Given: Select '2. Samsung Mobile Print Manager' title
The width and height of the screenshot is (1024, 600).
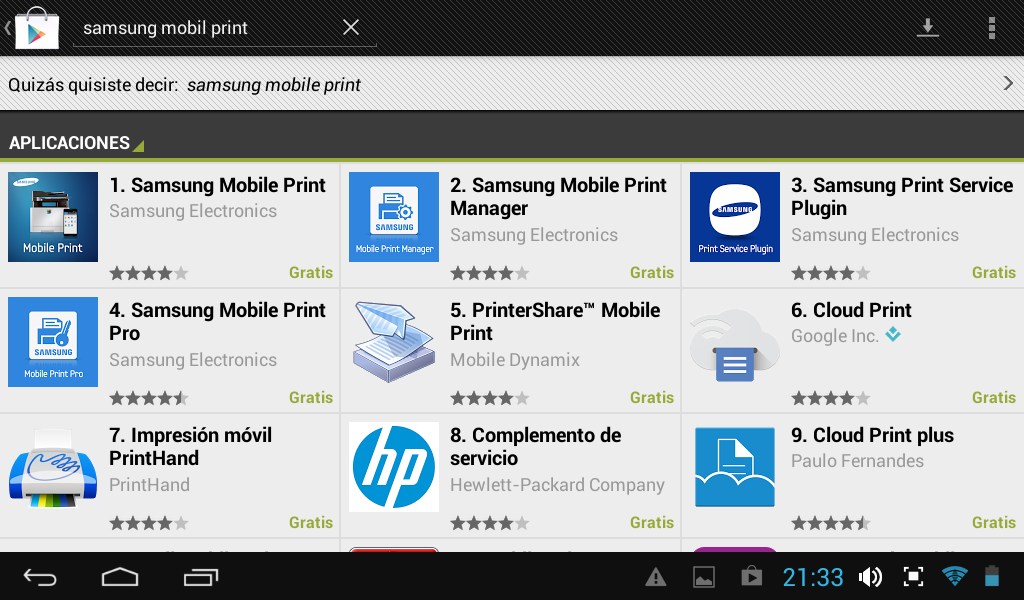Looking at the screenshot, I should 558,197.
